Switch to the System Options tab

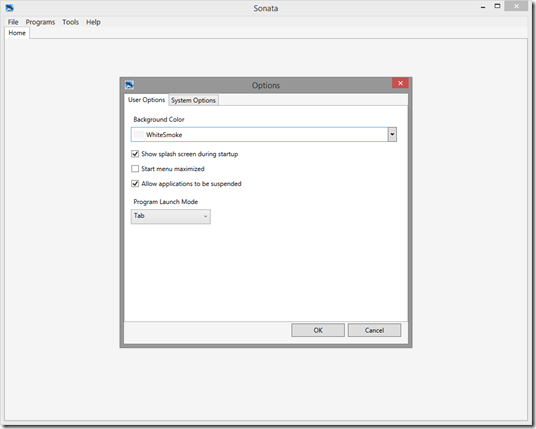point(193,100)
